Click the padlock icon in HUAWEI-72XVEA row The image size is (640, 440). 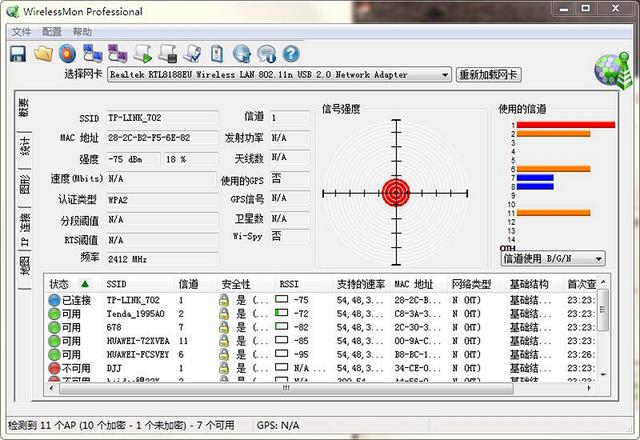point(223,341)
